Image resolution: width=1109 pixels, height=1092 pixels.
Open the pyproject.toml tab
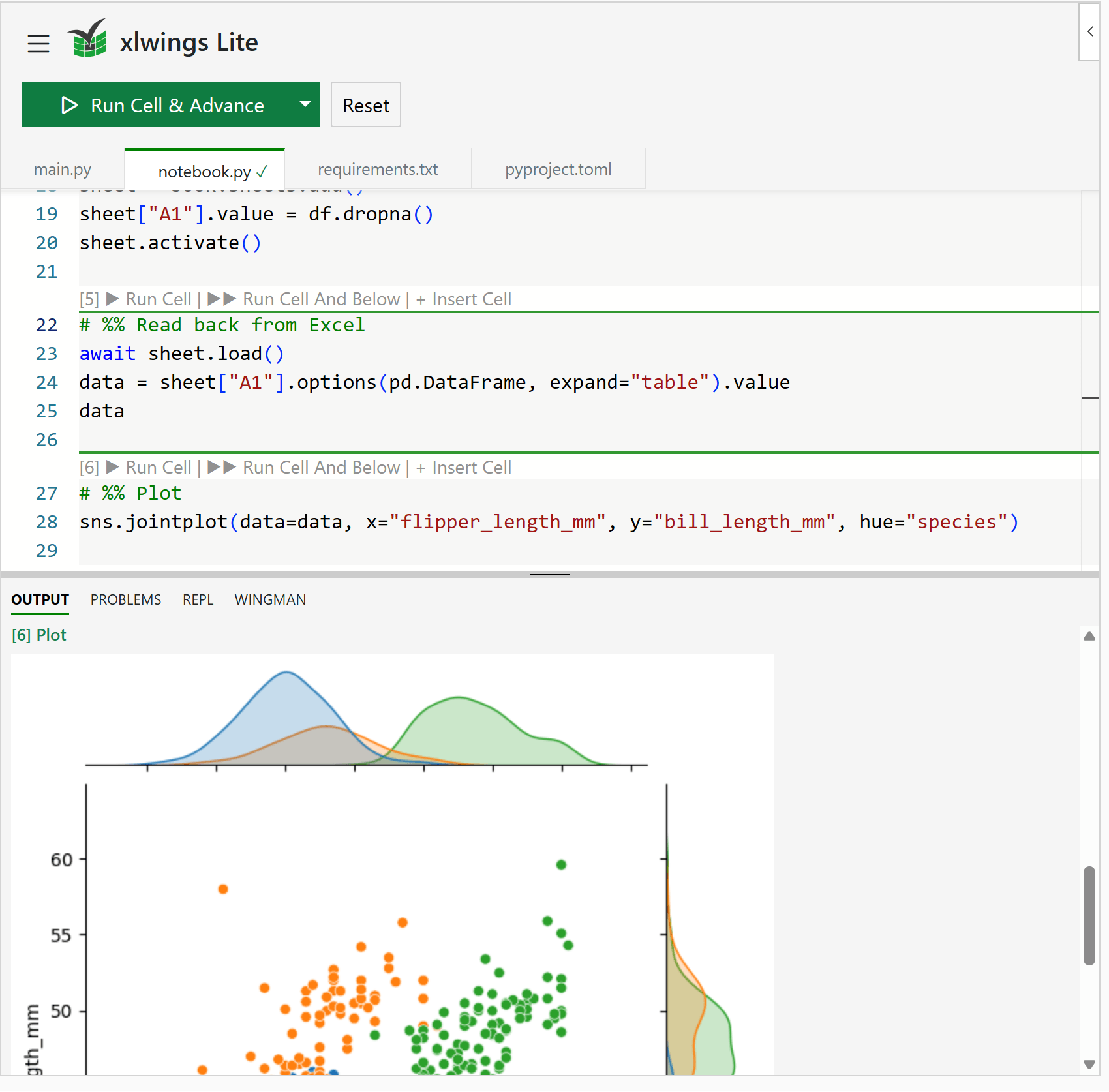click(558, 170)
